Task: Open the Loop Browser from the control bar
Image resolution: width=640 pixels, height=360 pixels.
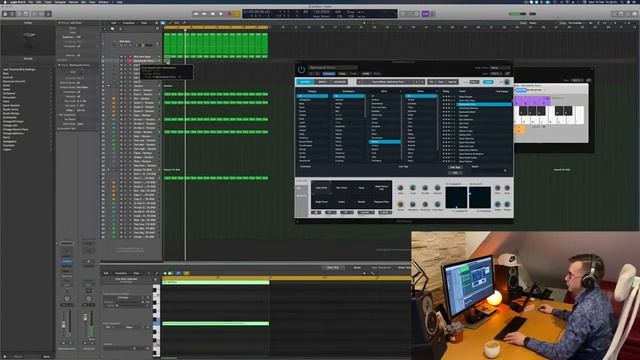Action: click(x=629, y=14)
